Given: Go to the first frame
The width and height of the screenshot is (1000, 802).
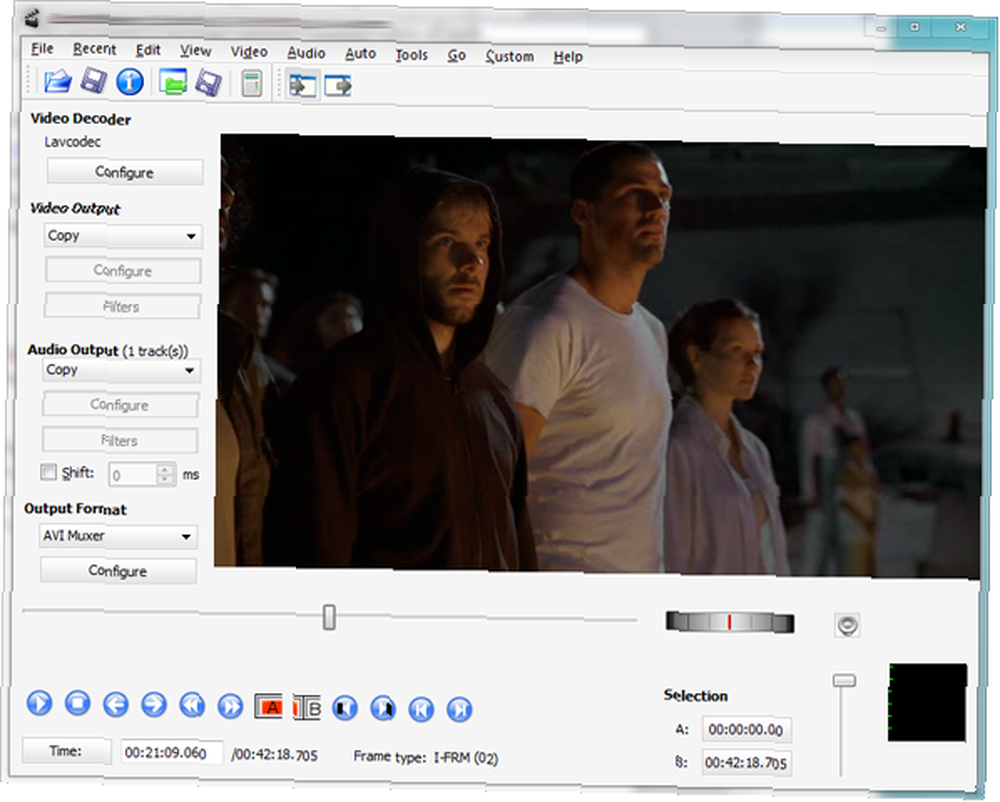Looking at the screenshot, I should [x=422, y=710].
